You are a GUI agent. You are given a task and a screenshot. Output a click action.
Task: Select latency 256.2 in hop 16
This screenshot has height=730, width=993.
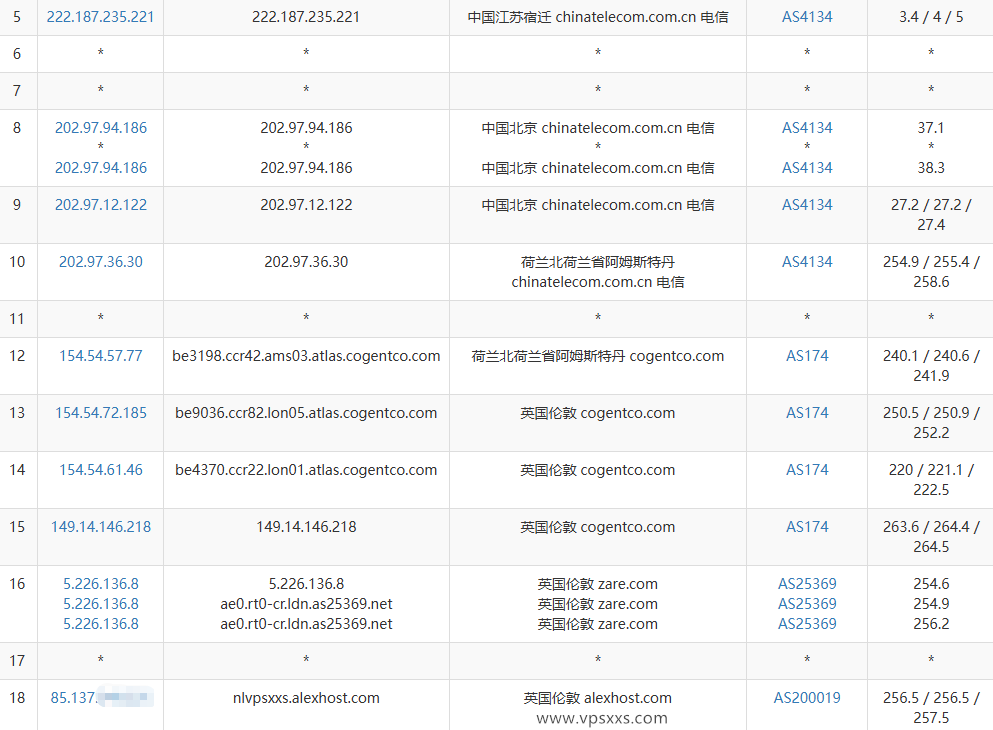931,624
